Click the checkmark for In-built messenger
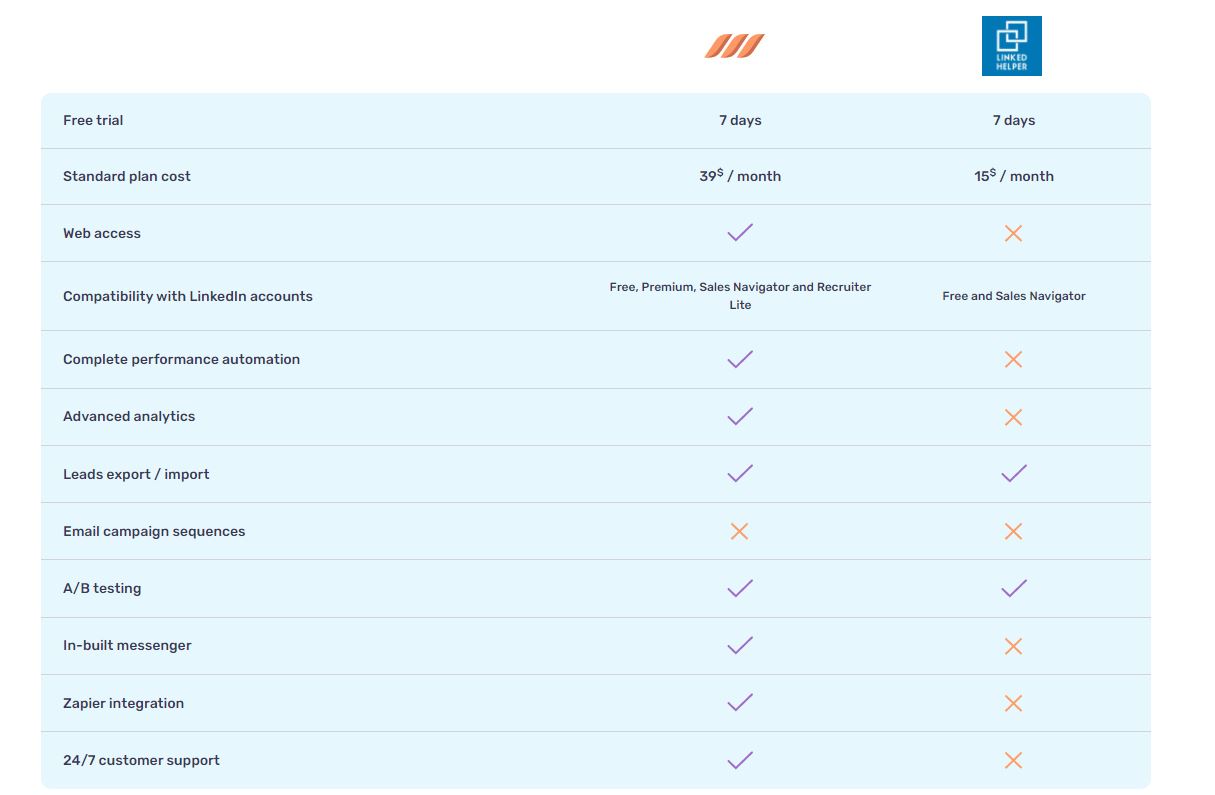This screenshot has width=1215, height=795. pos(740,646)
